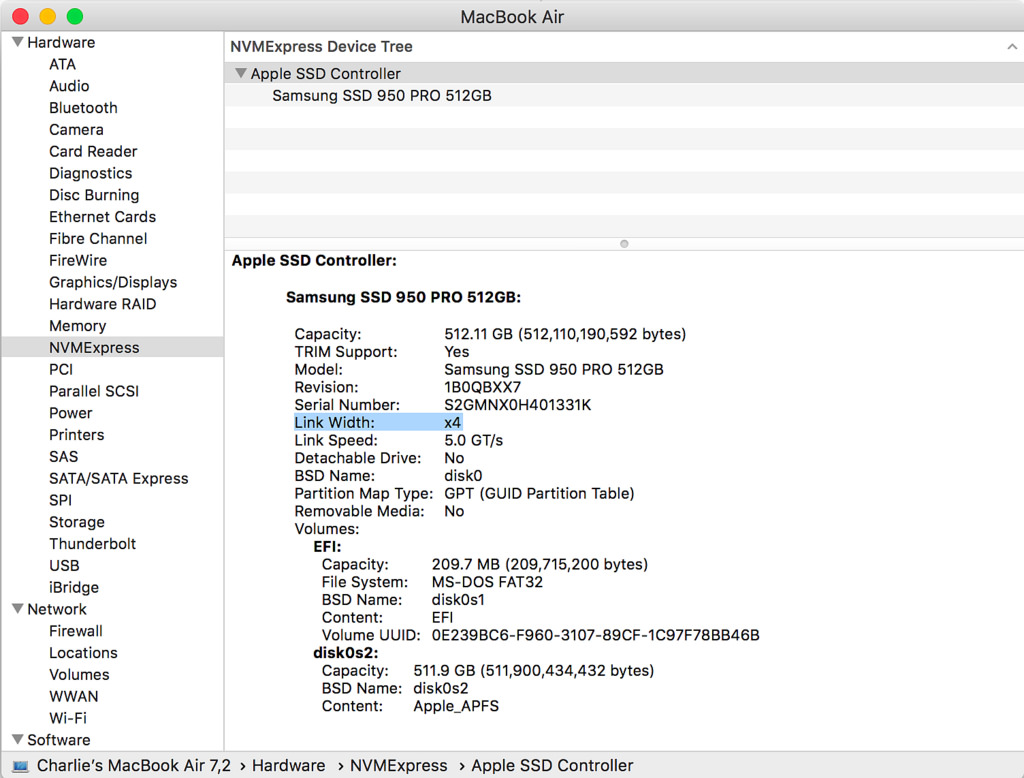The height and width of the screenshot is (778, 1024).
Task: Click the Serial Number S2GMNX0H401331K value
Action: 518,404
